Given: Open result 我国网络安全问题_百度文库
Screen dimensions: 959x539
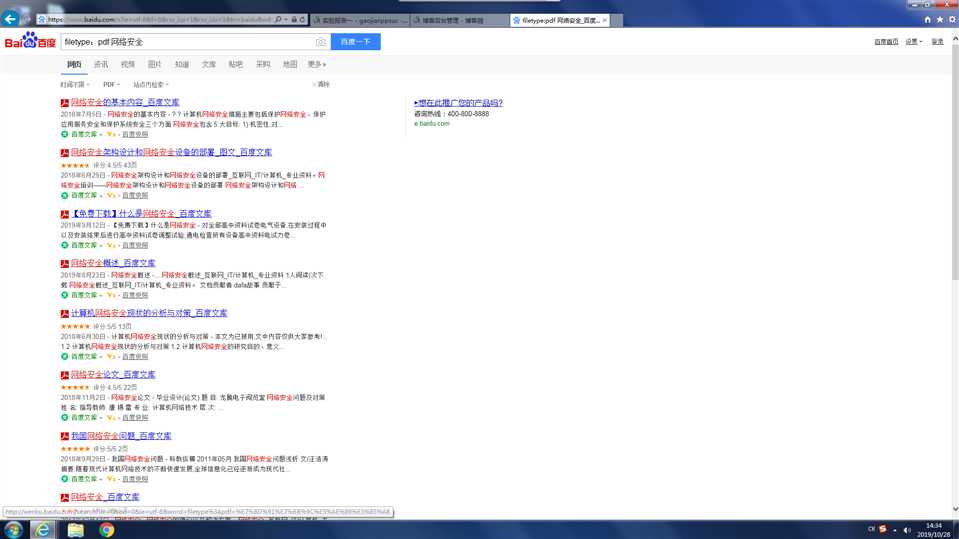Looking at the screenshot, I should [121, 436].
